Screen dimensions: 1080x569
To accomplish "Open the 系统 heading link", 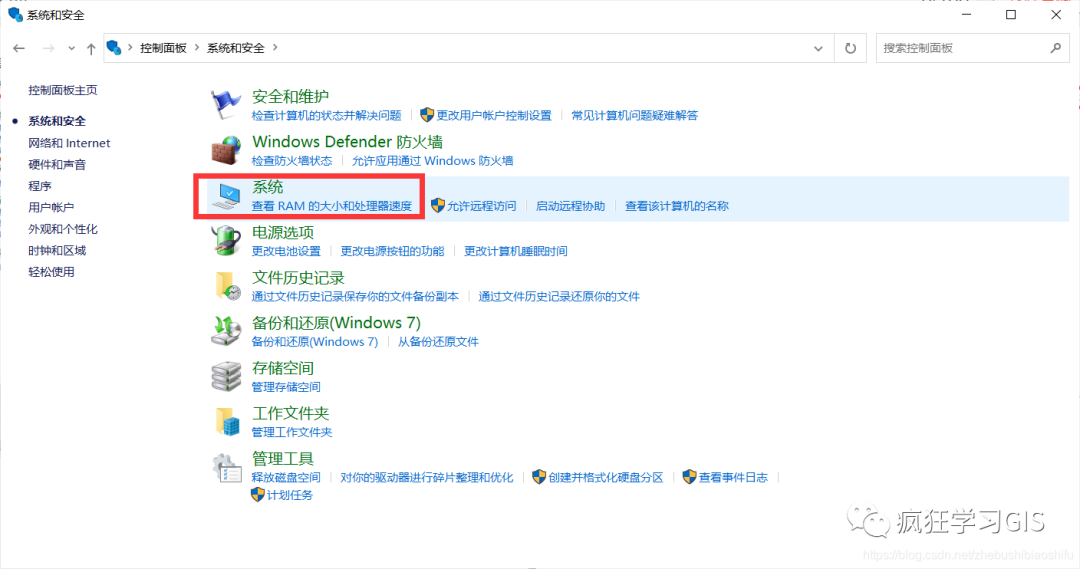I will [267, 187].
